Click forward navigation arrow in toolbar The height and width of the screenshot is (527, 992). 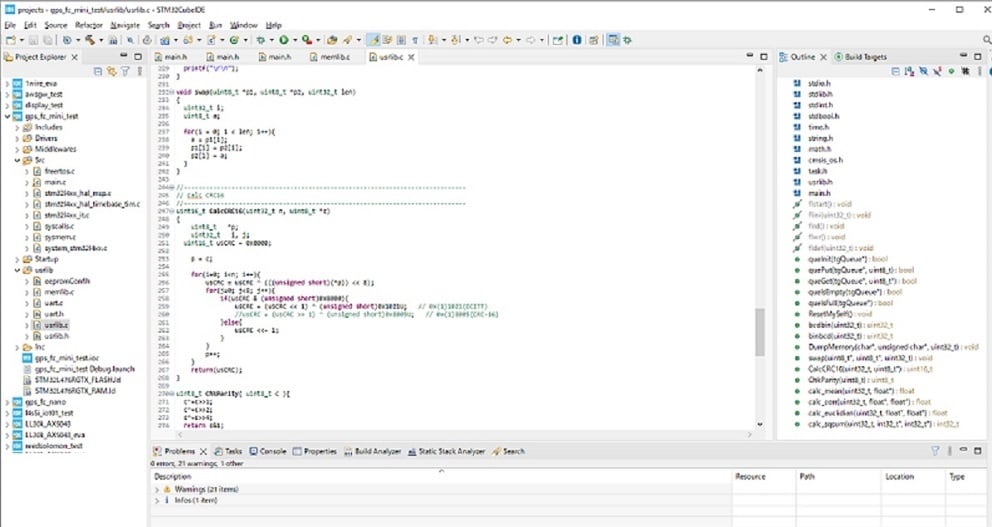531,40
